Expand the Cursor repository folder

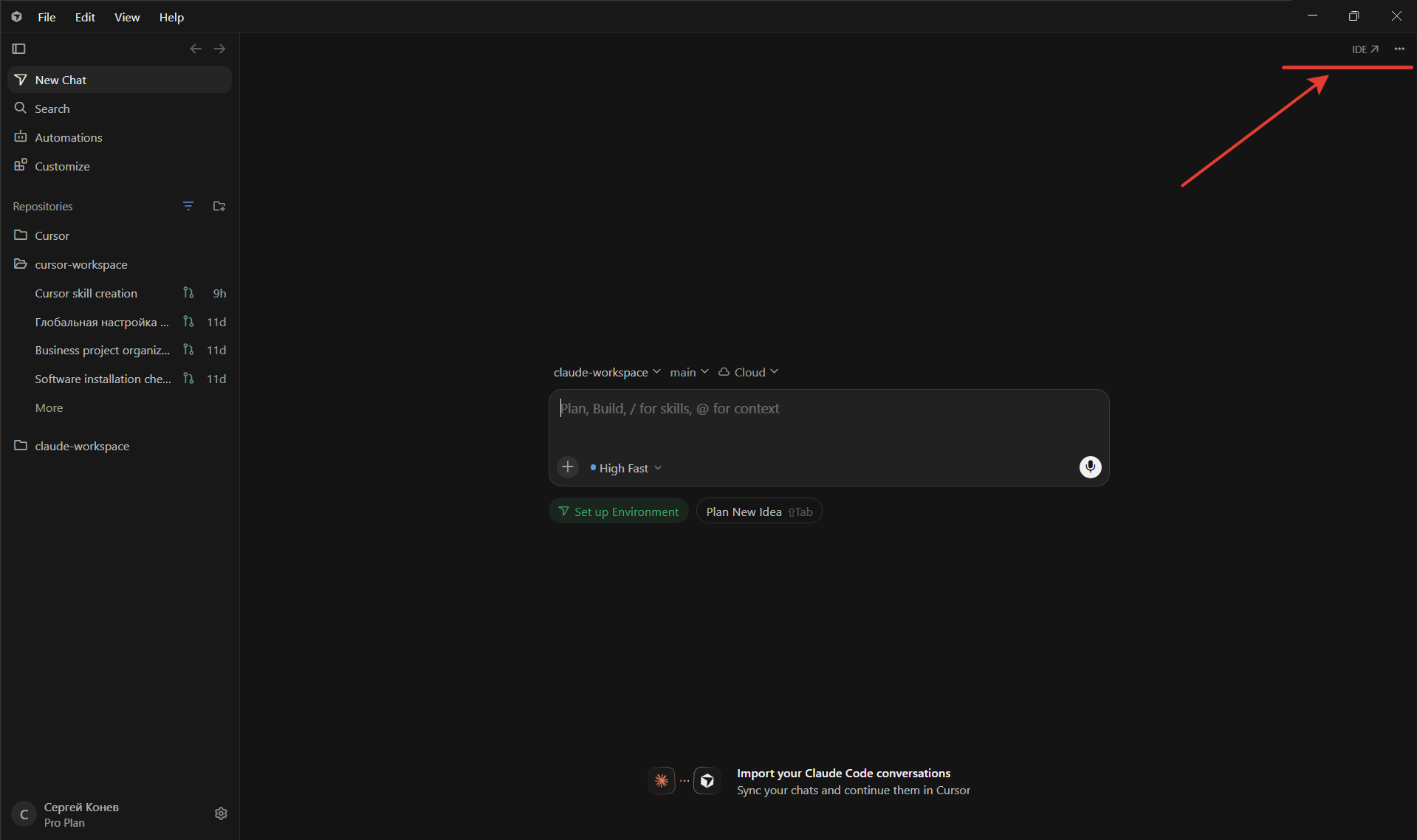[120, 235]
